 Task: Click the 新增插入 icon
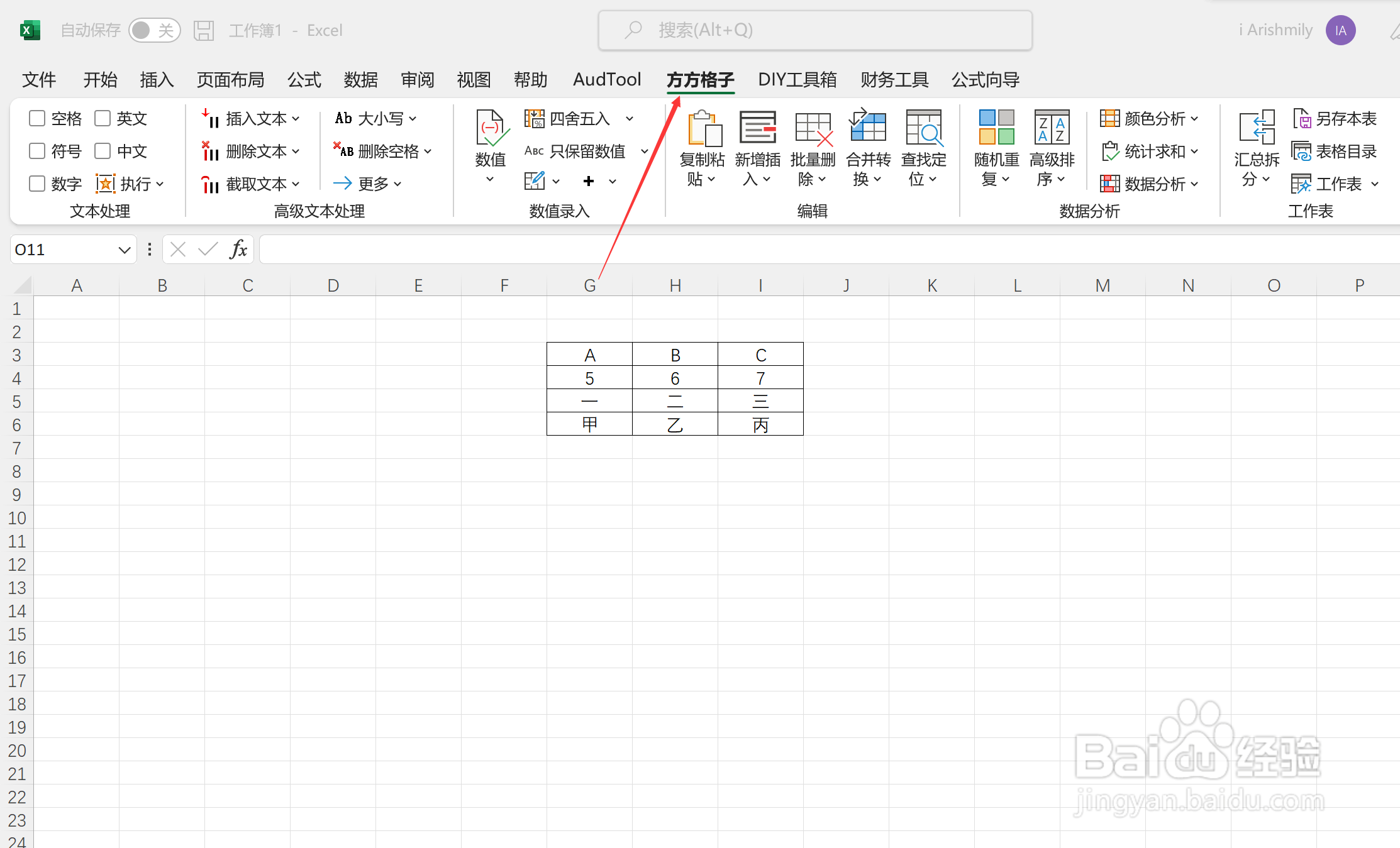point(757,129)
